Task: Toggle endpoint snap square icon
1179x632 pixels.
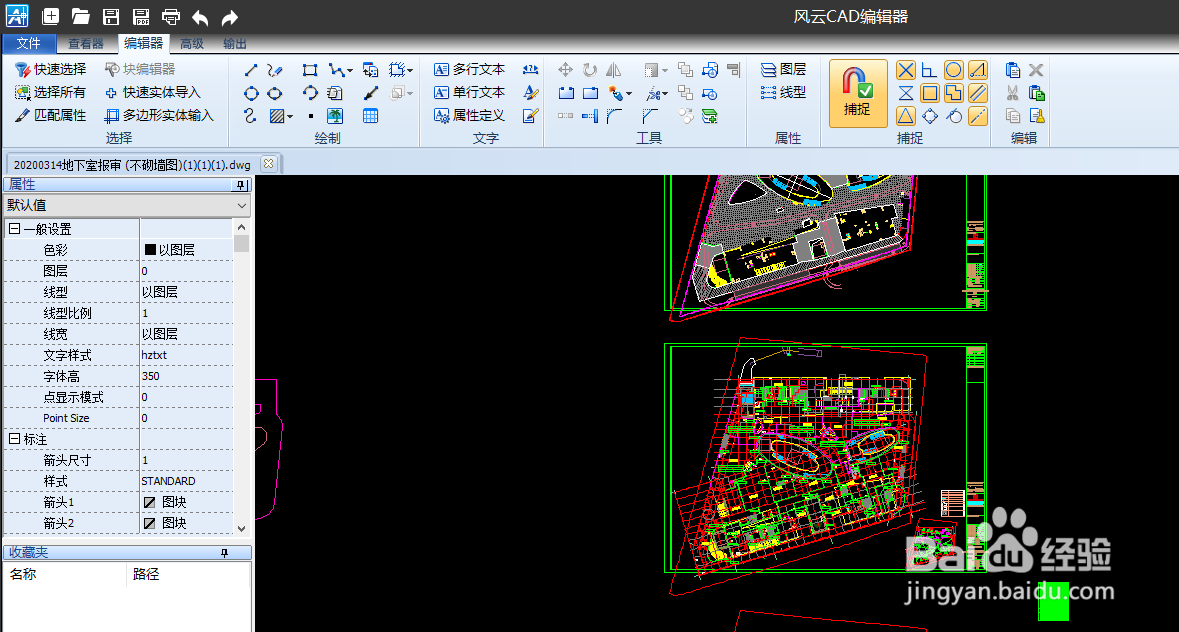Action: click(930, 93)
